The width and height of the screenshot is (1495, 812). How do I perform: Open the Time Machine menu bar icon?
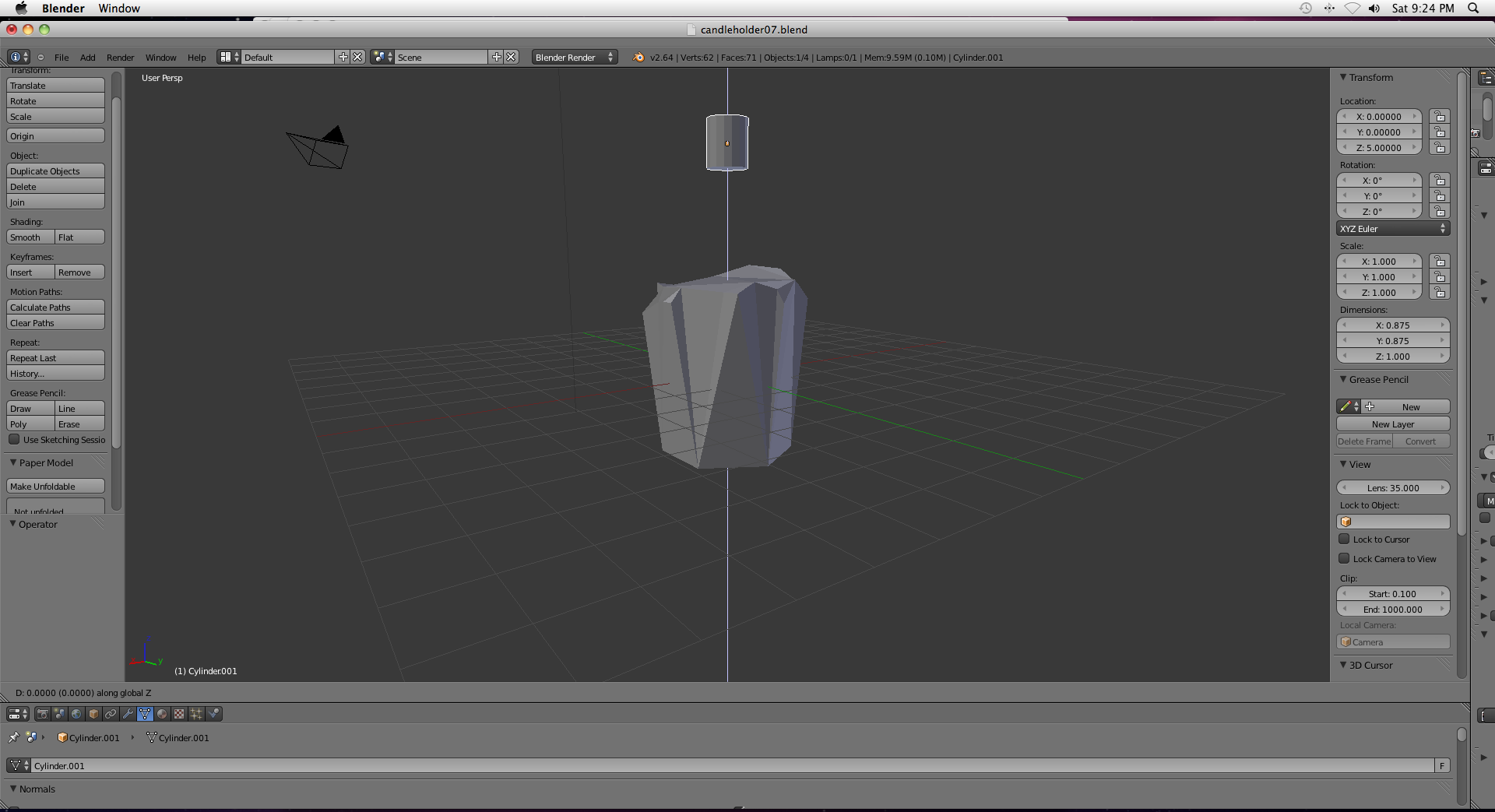(x=1306, y=8)
